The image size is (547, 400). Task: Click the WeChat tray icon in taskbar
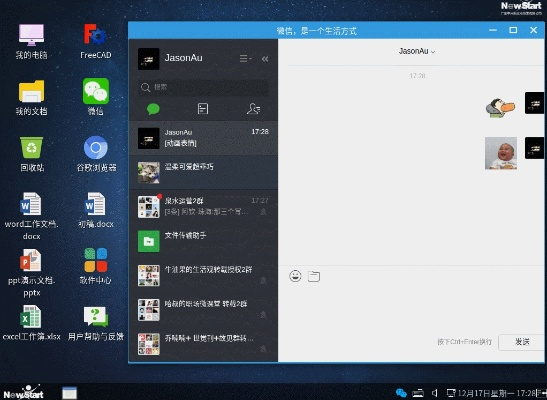click(x=401, y=393)
